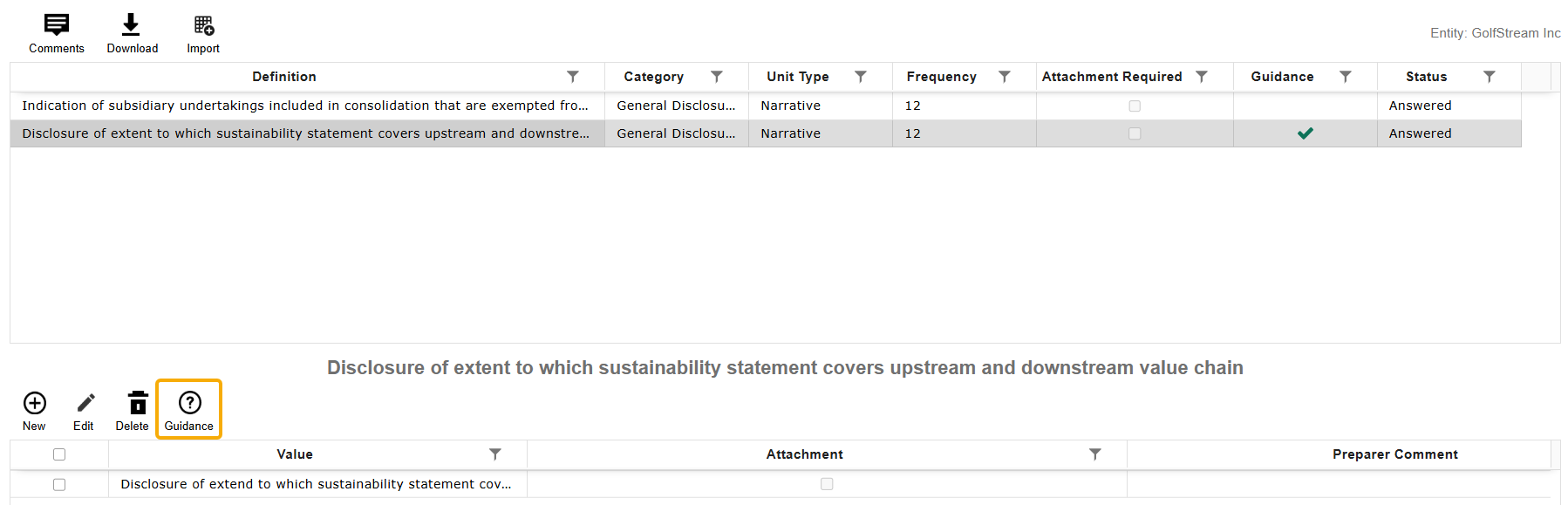Click the 'Disclosure of extend to which' value cell
The width and height of the screenshot is (1568, 505).
317,484
